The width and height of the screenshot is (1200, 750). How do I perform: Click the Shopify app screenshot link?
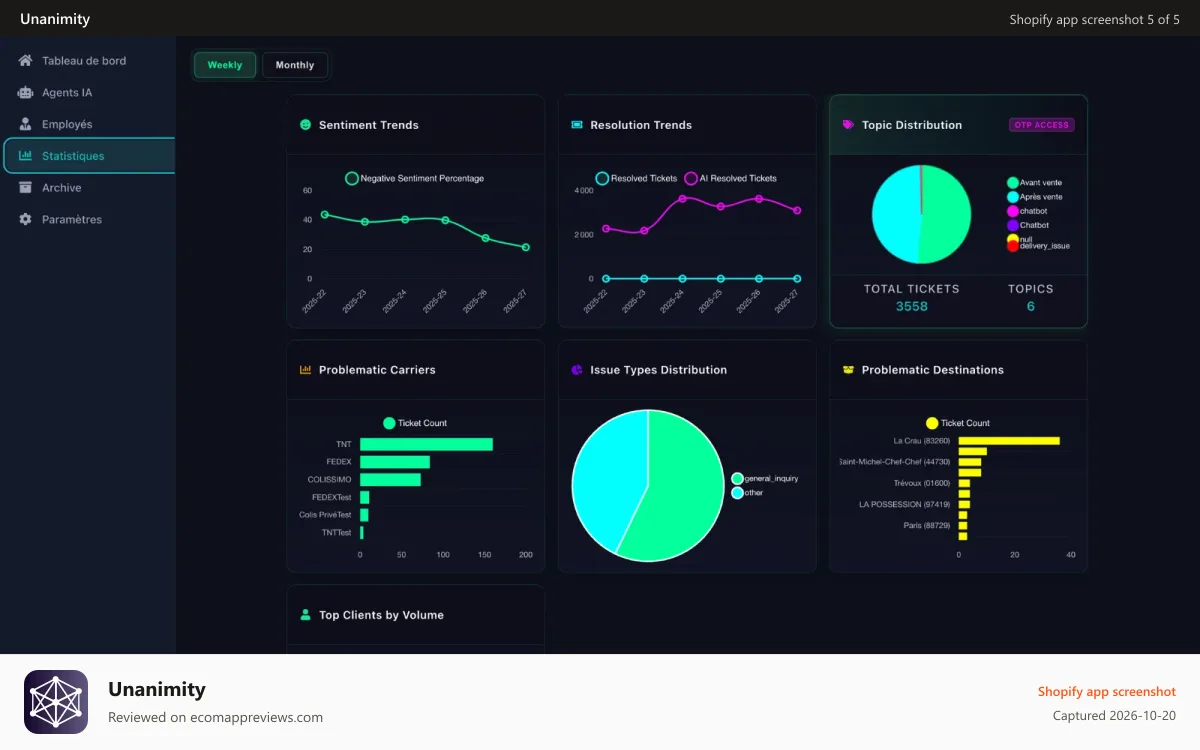1107,692
